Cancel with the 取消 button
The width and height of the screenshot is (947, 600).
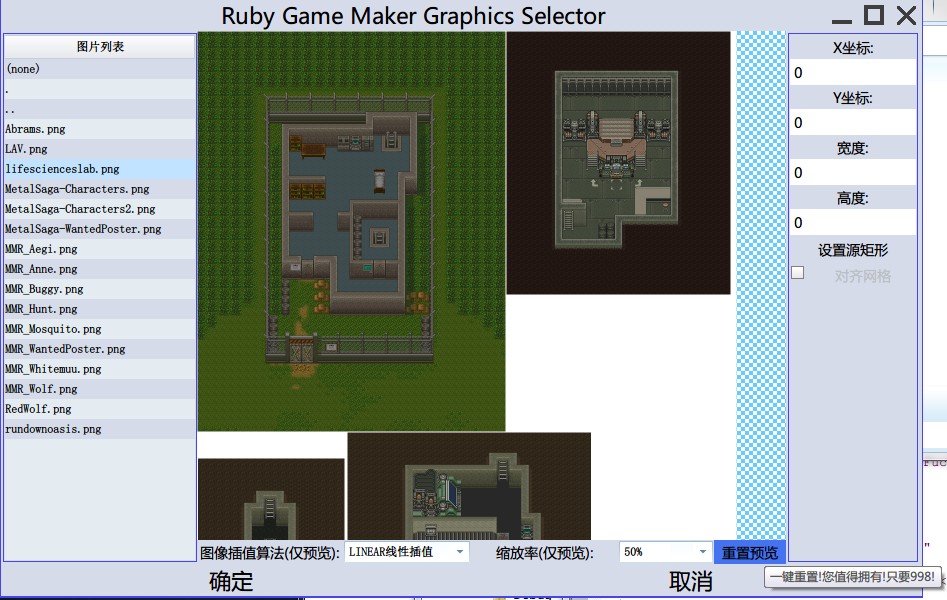(x=690, y=581)
